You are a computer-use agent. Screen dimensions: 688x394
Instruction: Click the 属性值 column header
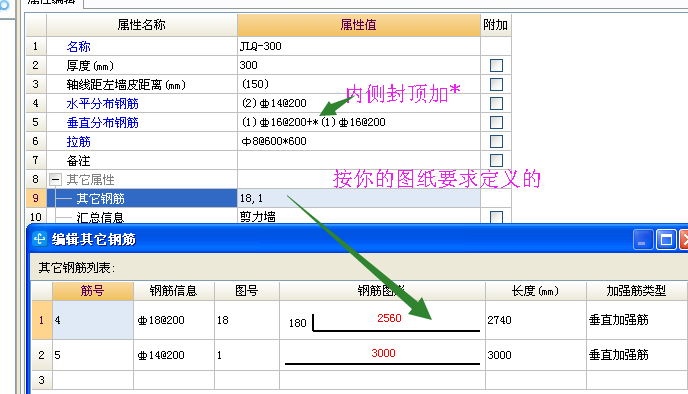[358, 25]
